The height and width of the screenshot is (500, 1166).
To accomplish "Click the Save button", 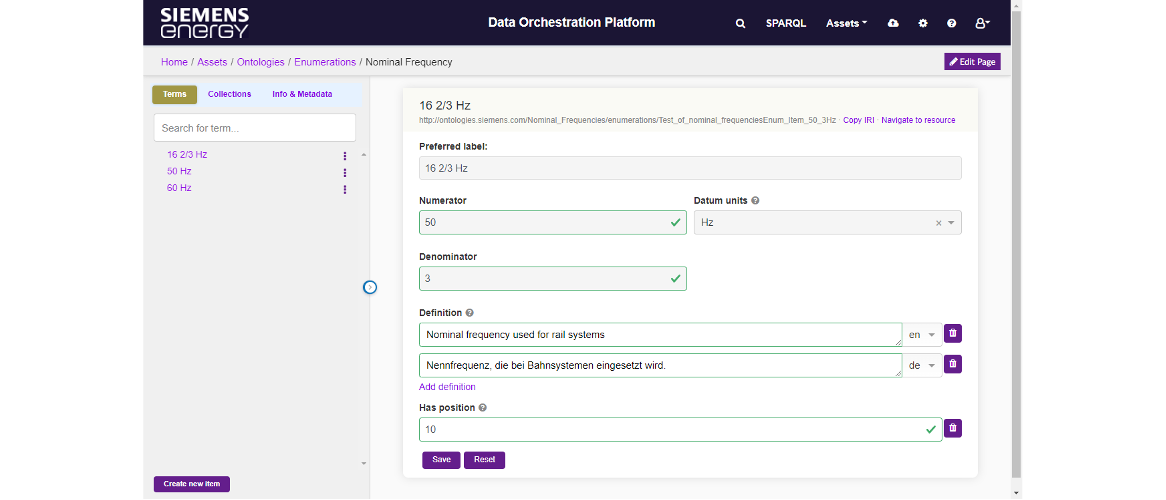I will (441, 460).
